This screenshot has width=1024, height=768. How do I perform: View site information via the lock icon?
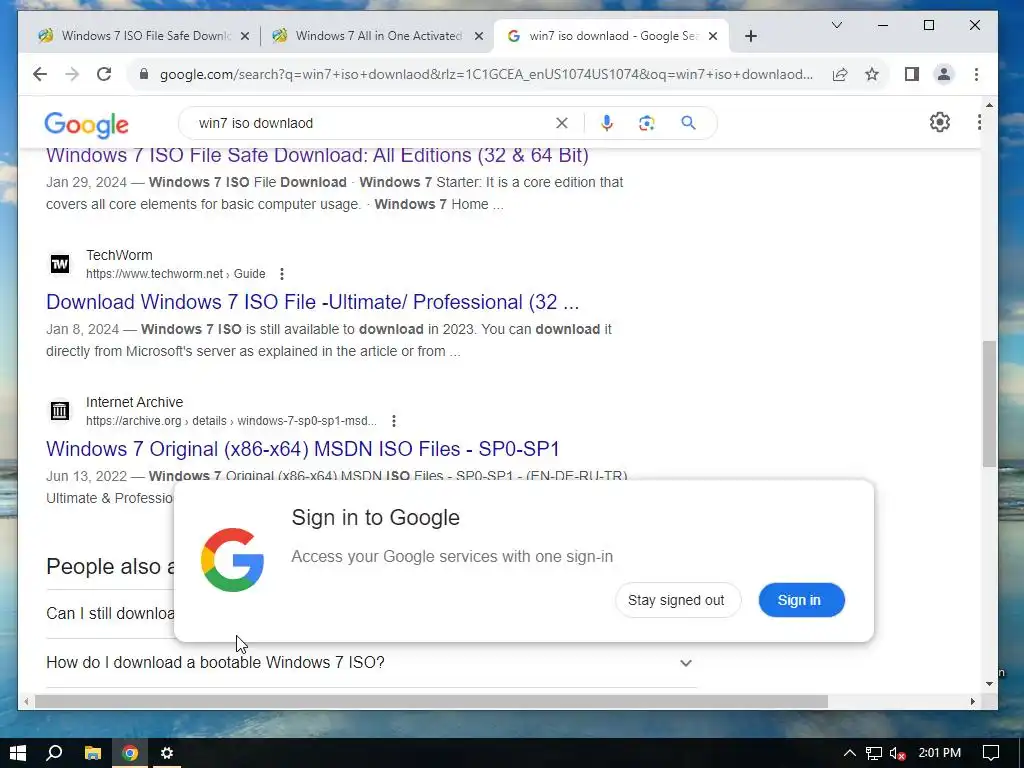(x=144, y=74)
